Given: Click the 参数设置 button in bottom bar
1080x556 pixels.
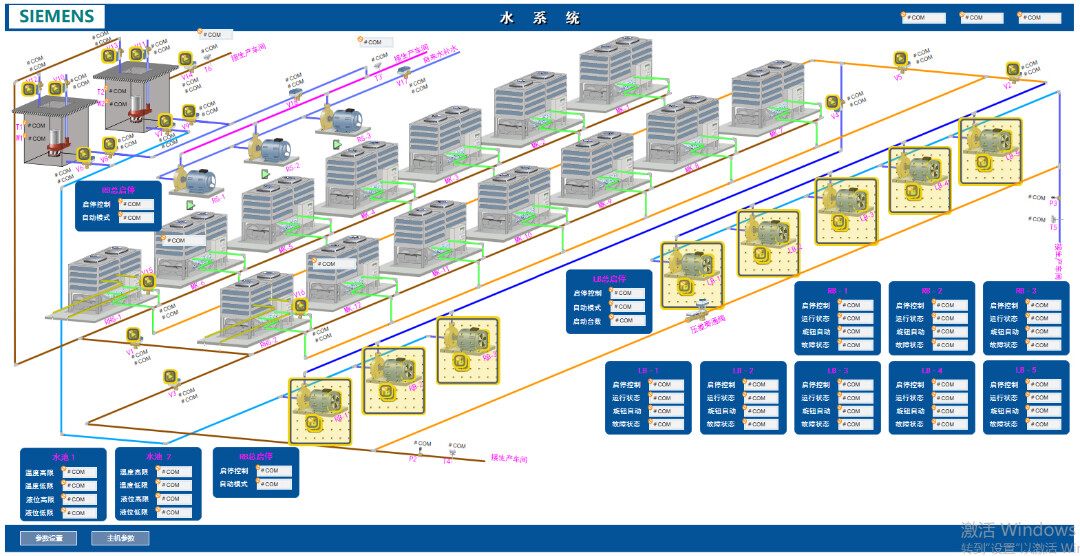Looking at the screenshot, I should pyautogui.click(x=48, y=538).
